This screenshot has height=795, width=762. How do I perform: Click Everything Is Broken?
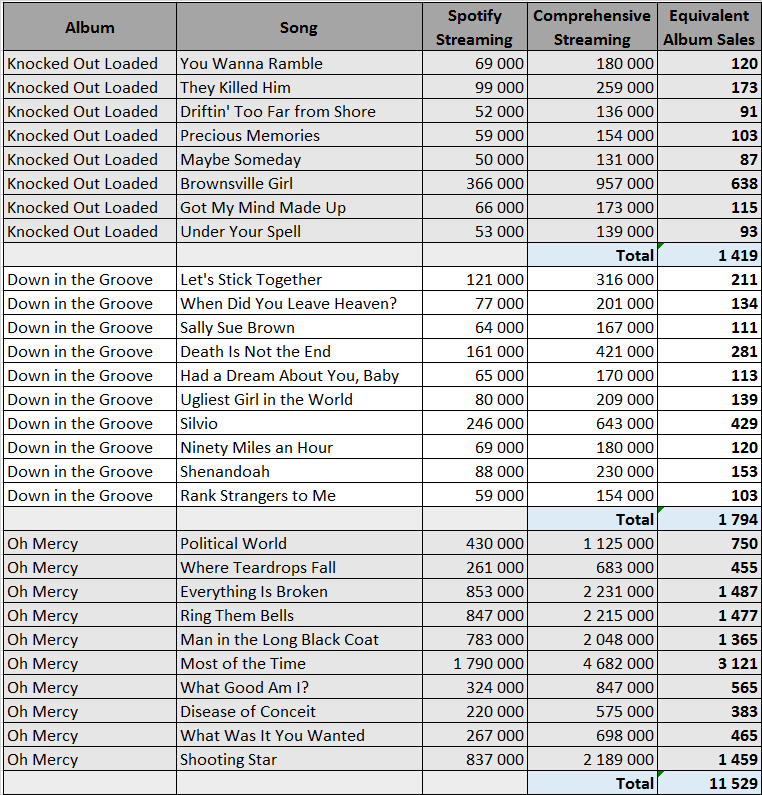tap(299, 591)
